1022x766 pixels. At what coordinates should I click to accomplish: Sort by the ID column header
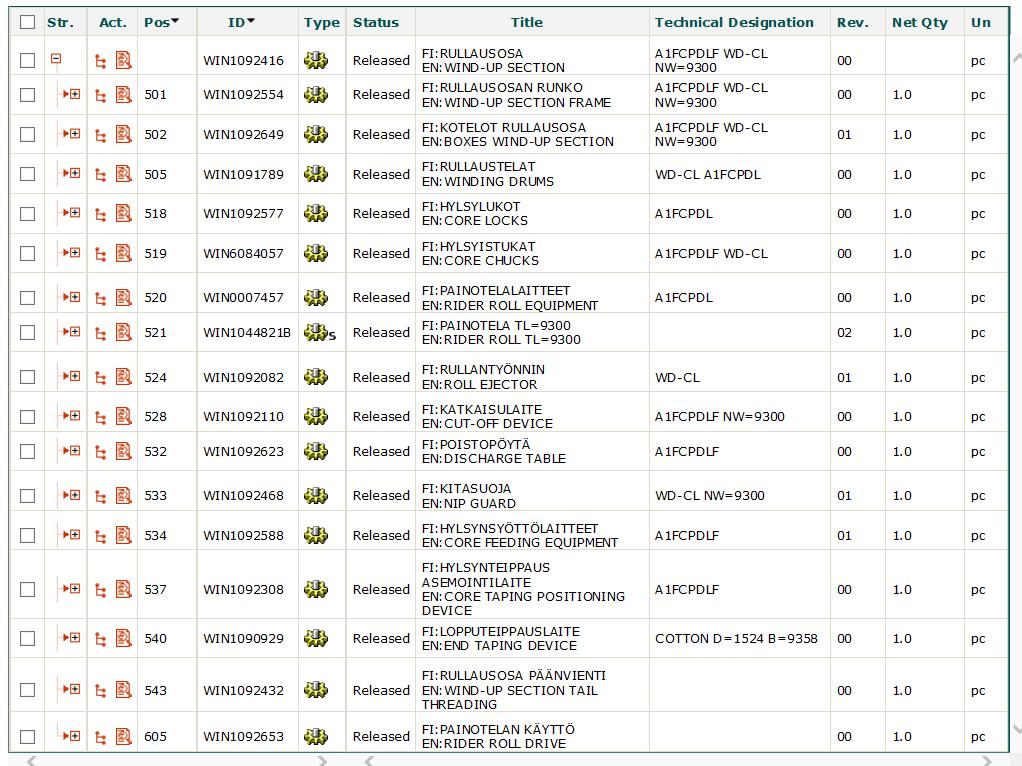pyautogui.click(x=241, y=22)
